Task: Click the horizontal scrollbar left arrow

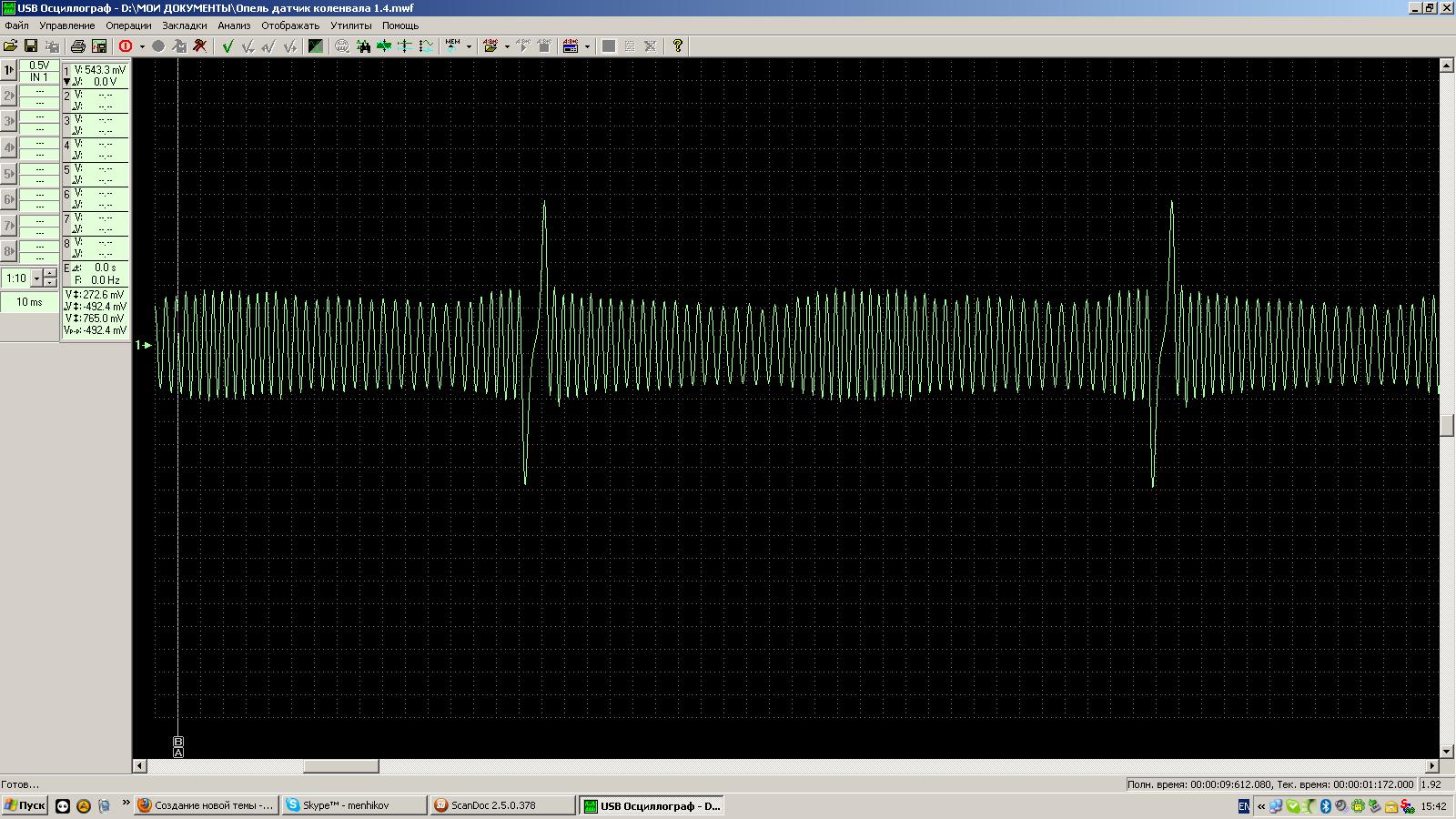Action: click(x=139, y=766)
